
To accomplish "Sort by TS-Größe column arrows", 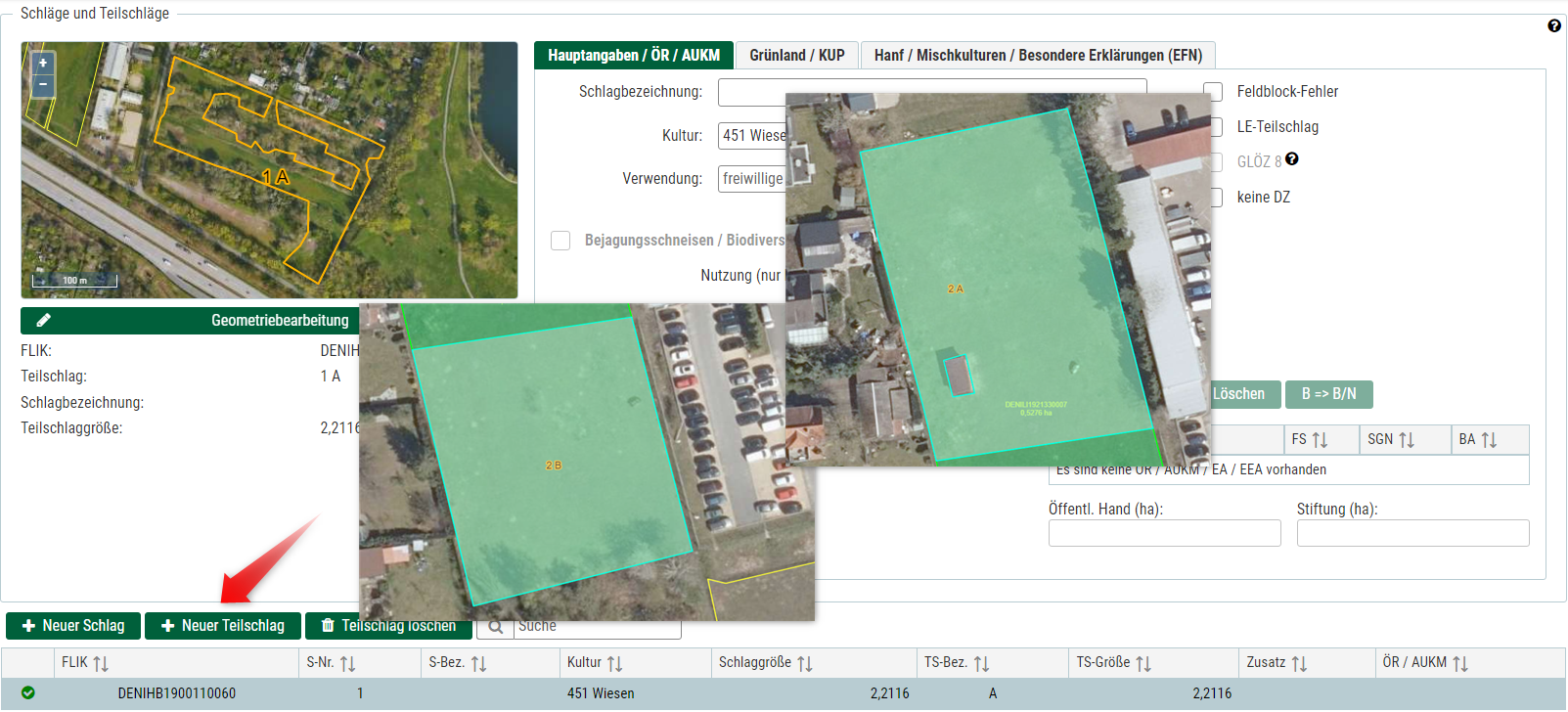I will pos(1142,663).
